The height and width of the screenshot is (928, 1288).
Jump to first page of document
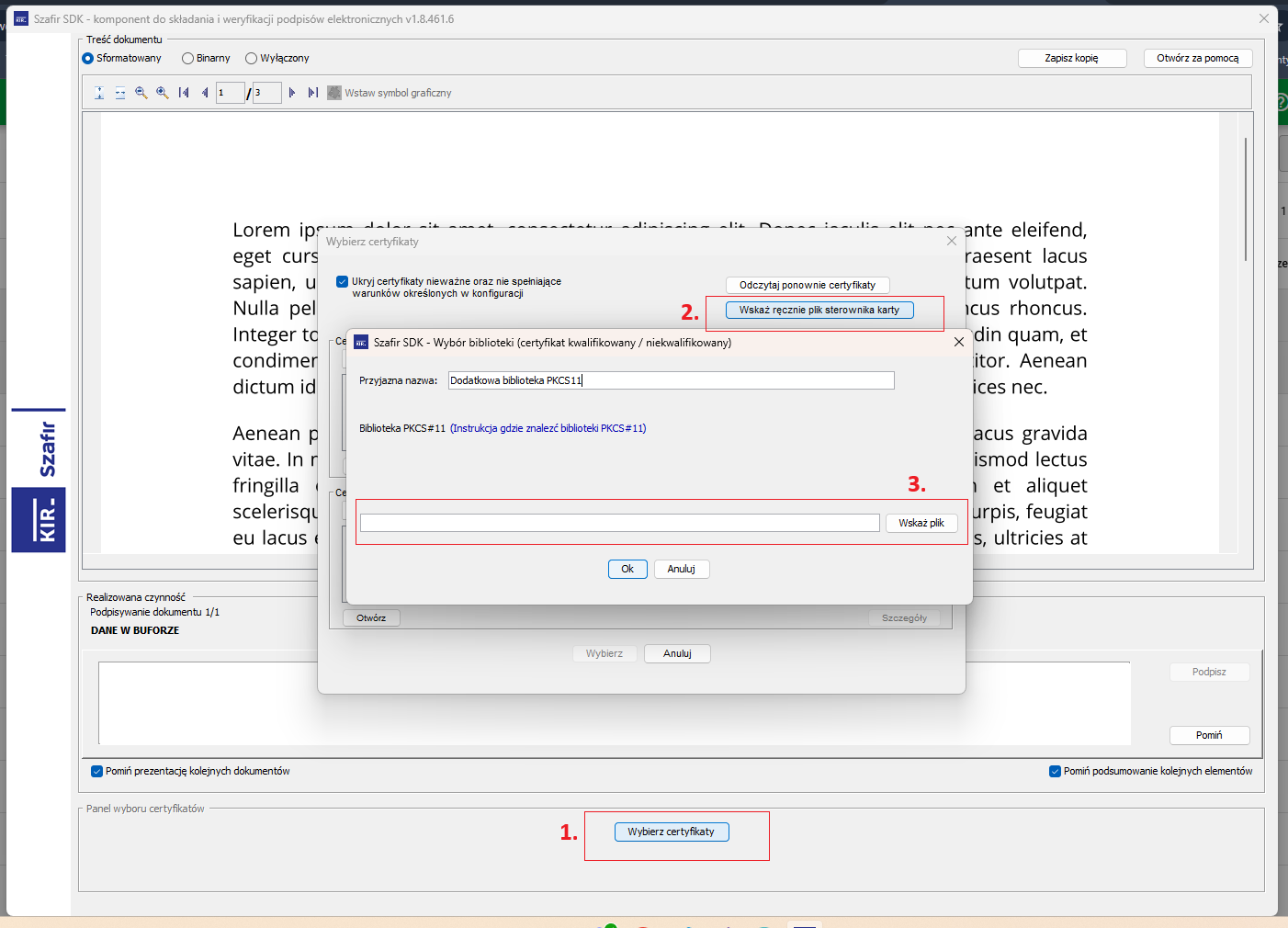point(184,93)
